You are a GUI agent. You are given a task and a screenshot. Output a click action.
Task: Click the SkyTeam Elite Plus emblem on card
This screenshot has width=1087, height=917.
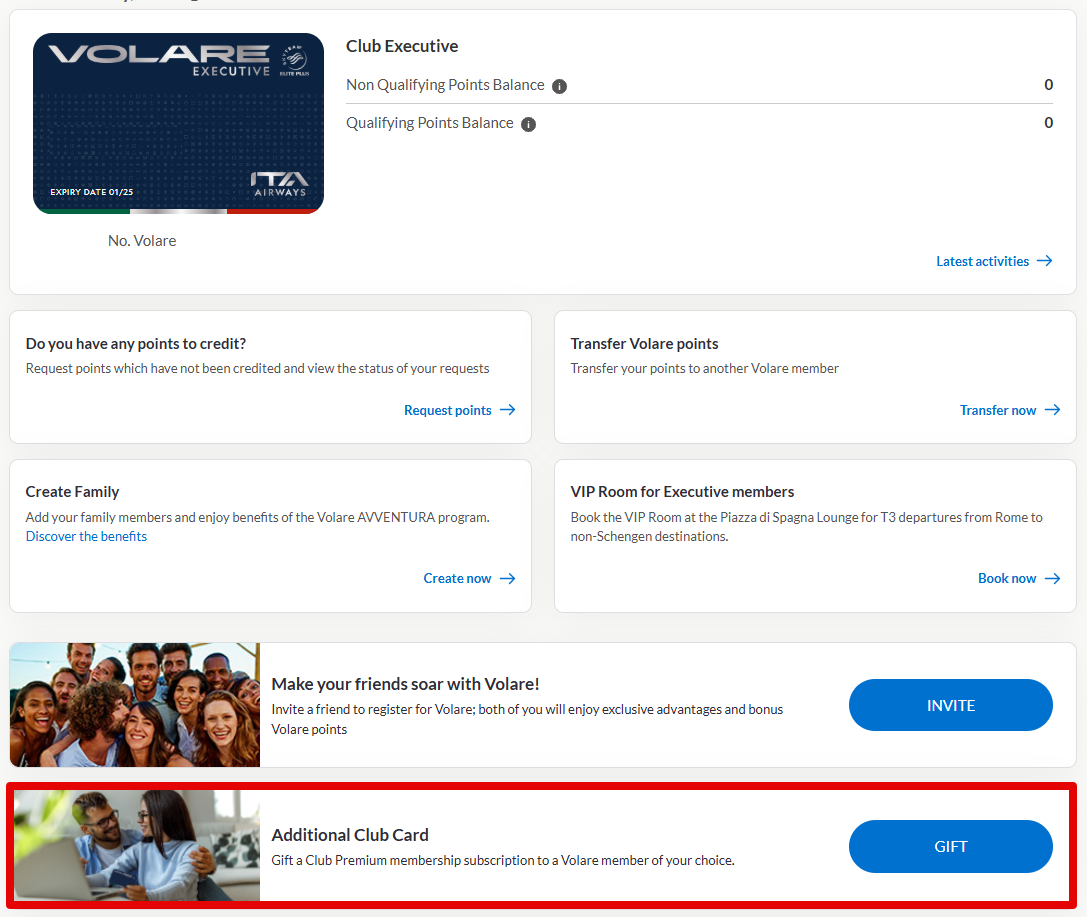tap(295, 60)
